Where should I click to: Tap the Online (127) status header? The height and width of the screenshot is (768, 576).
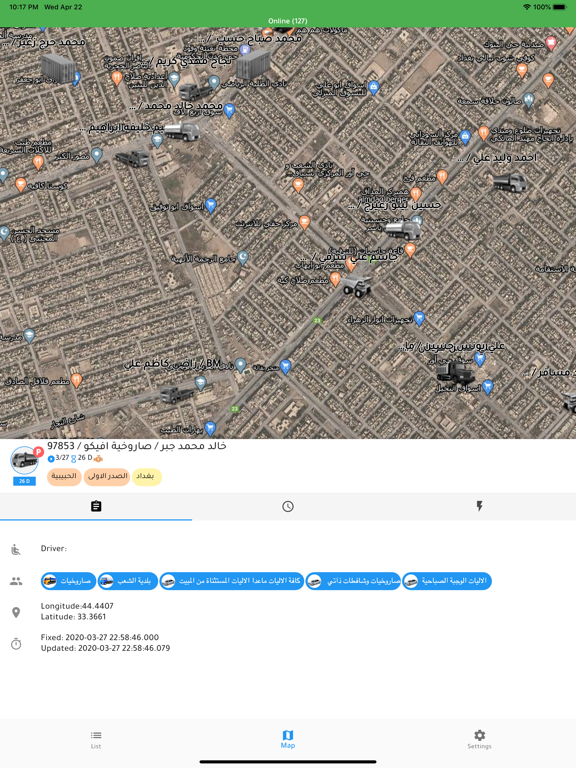(288, 21)
